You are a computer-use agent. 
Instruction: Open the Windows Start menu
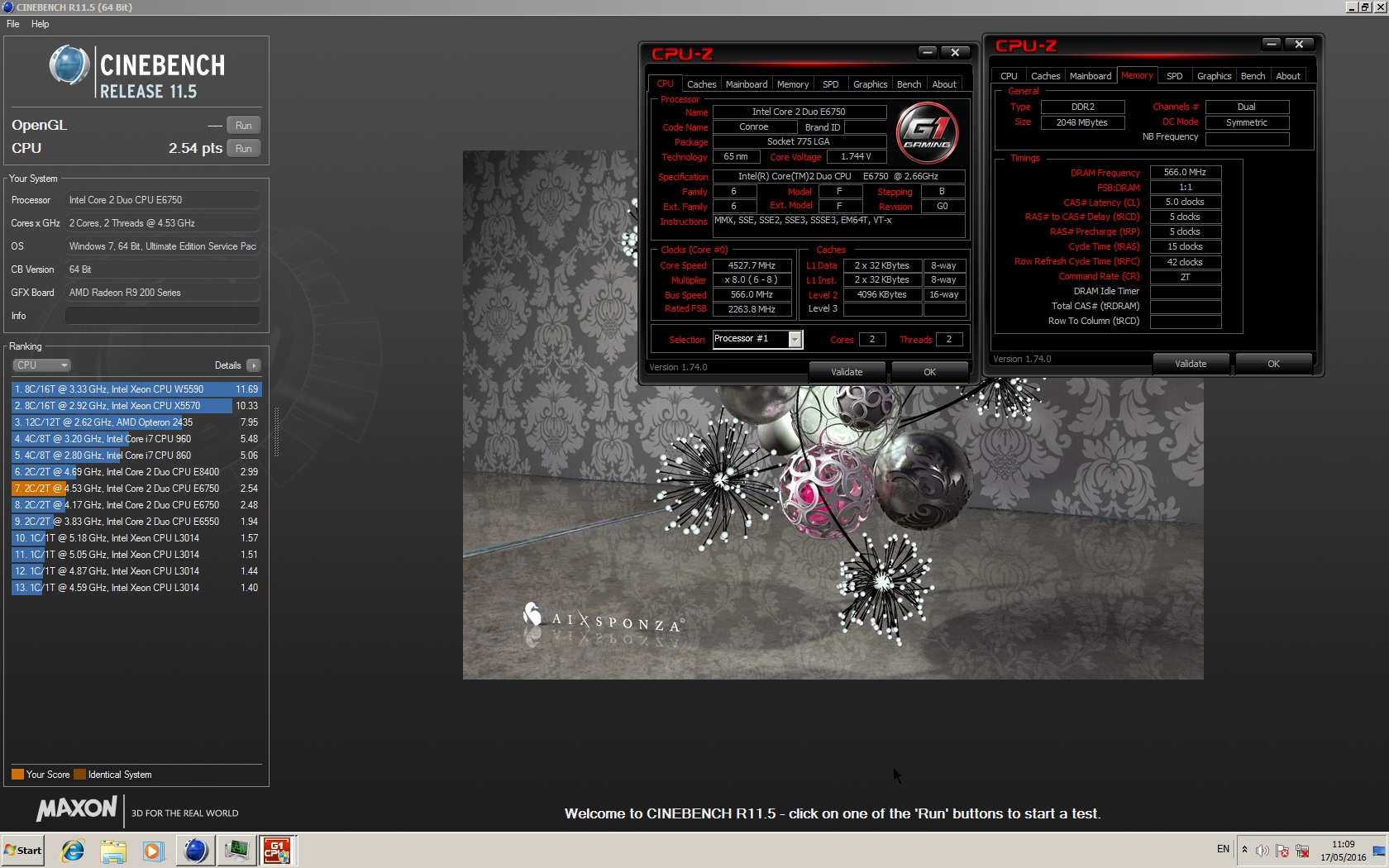(x=23, y=851)
